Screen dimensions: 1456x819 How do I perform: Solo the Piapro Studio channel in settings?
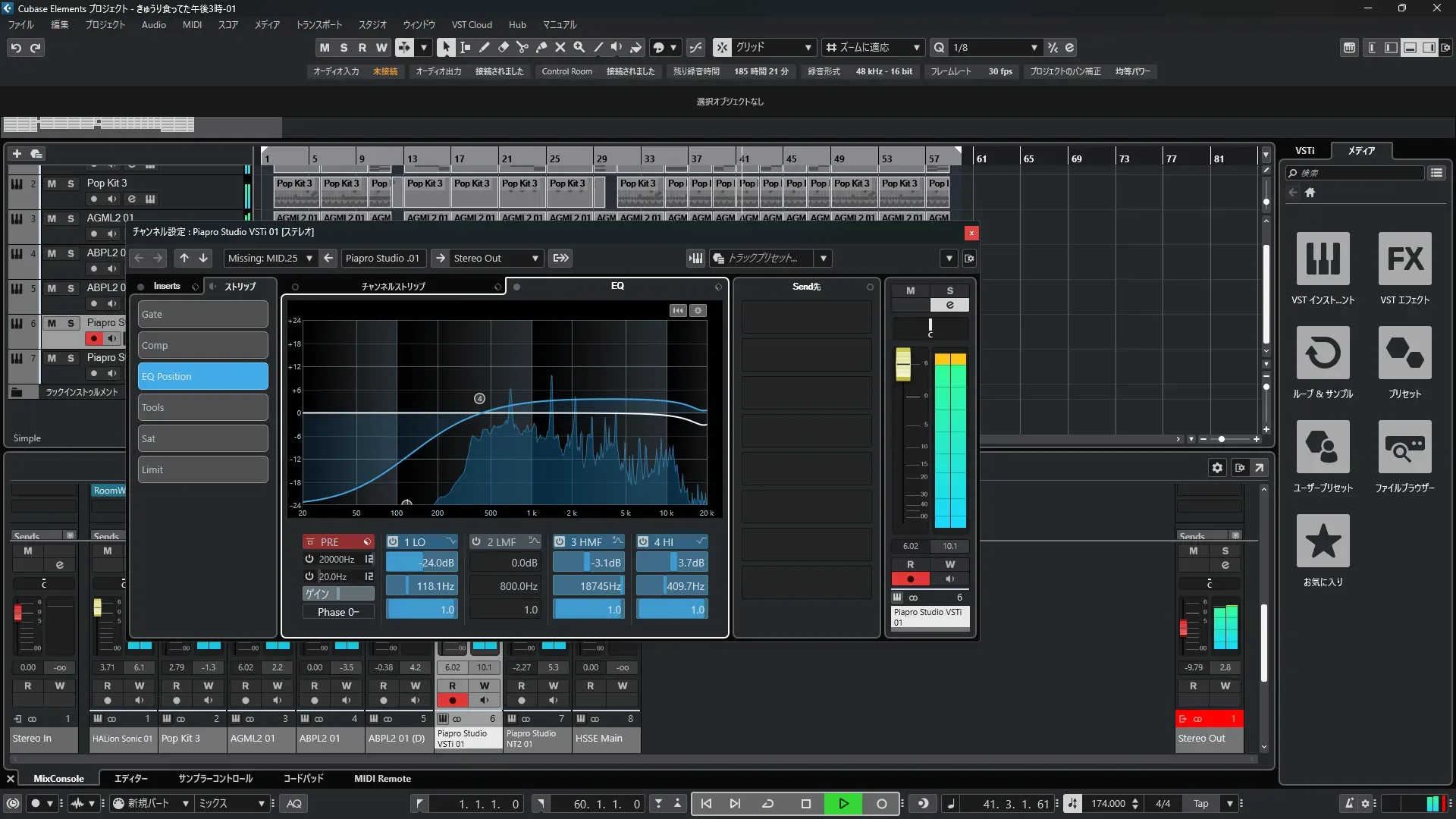click(x=949, y=290)
